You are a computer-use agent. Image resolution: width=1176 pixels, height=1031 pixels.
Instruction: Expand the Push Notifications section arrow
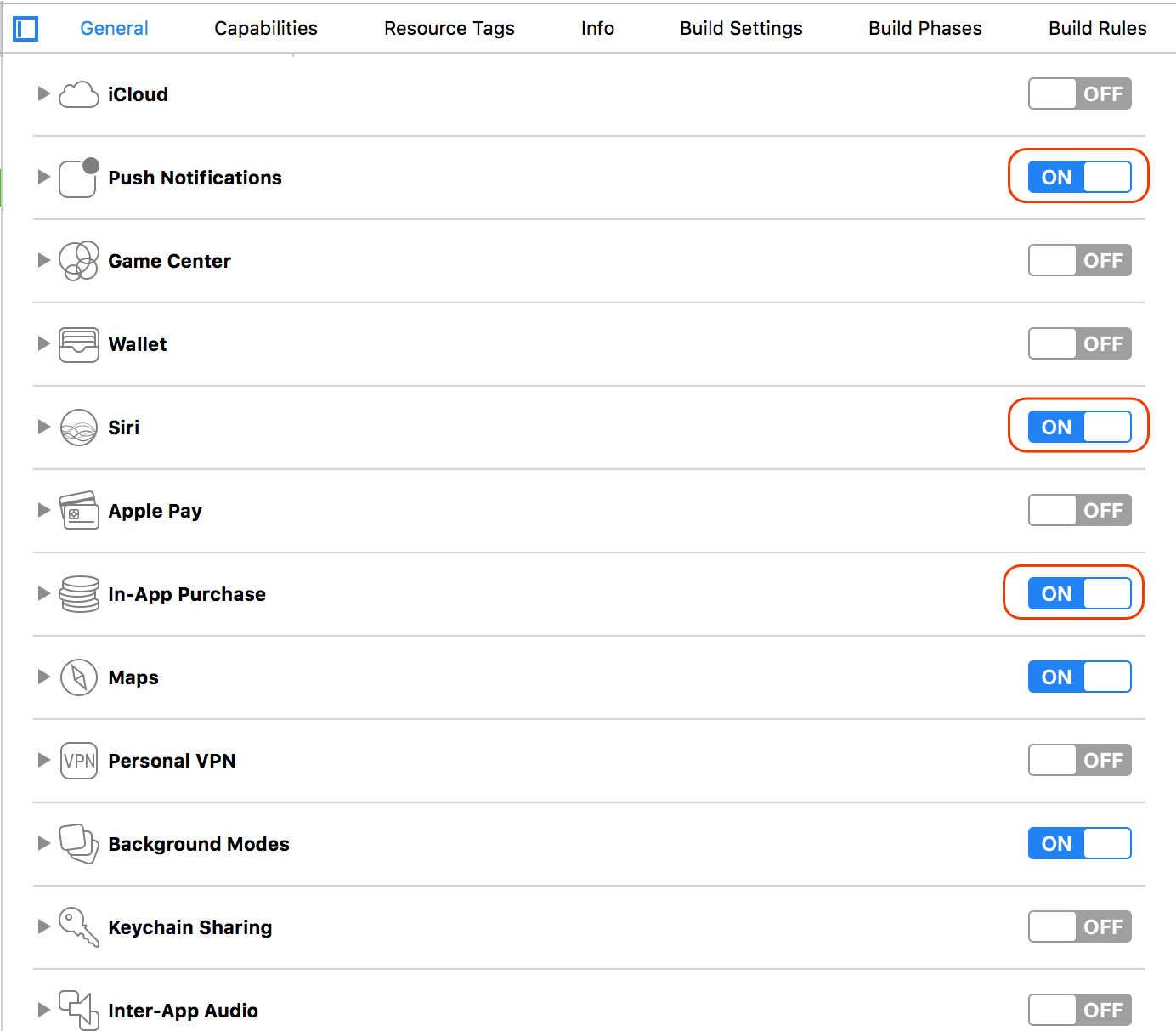click(x=44, y=177)
